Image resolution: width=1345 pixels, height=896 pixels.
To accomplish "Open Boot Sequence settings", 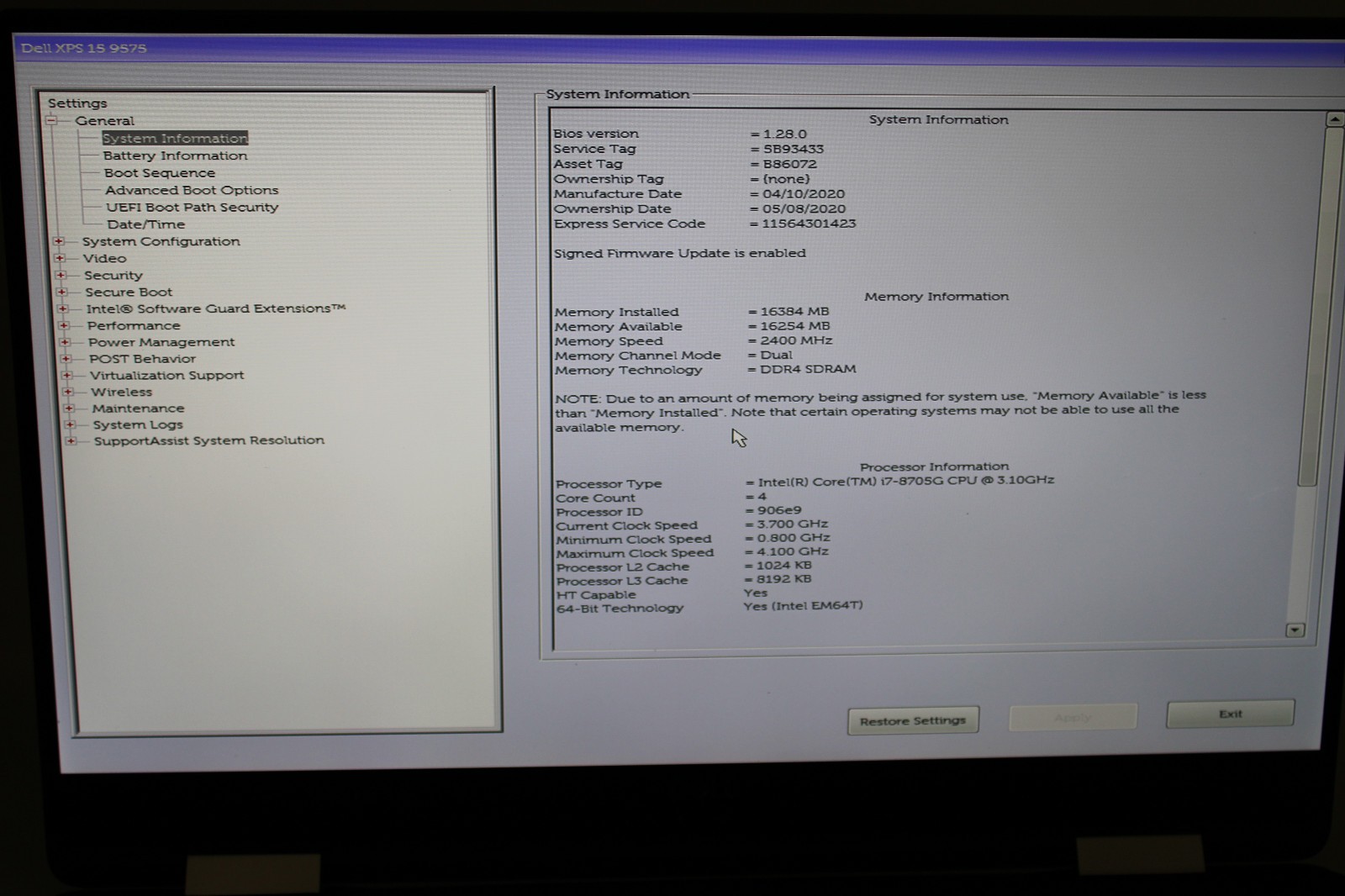I will [160, 173].
